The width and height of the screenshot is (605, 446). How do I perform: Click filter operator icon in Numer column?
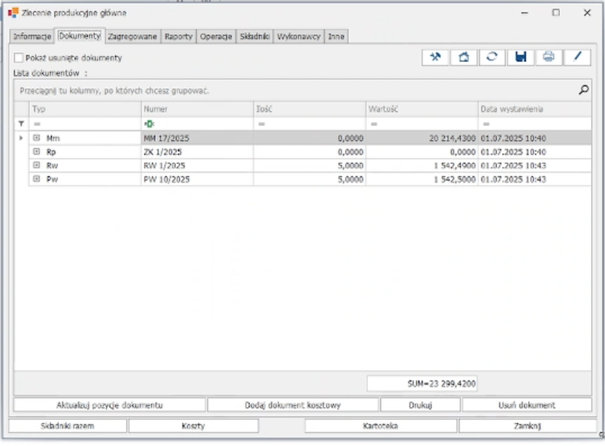(x=149, y=124)
